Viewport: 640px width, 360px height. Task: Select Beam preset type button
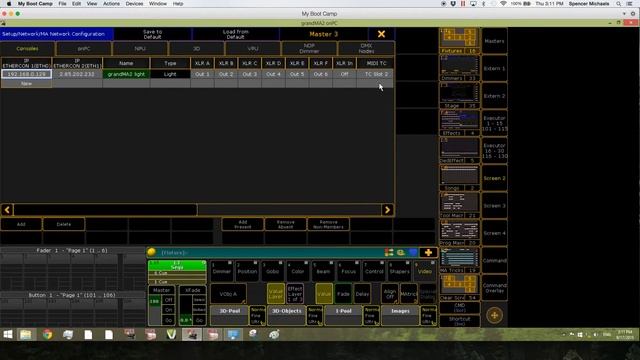tap(323, 271)
